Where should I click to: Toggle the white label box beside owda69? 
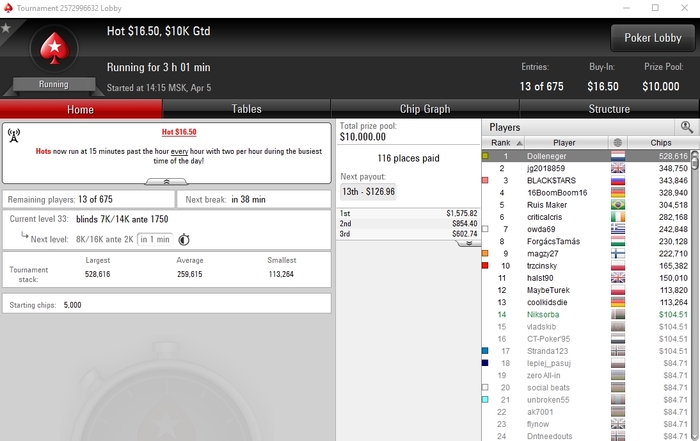[485, 229]
